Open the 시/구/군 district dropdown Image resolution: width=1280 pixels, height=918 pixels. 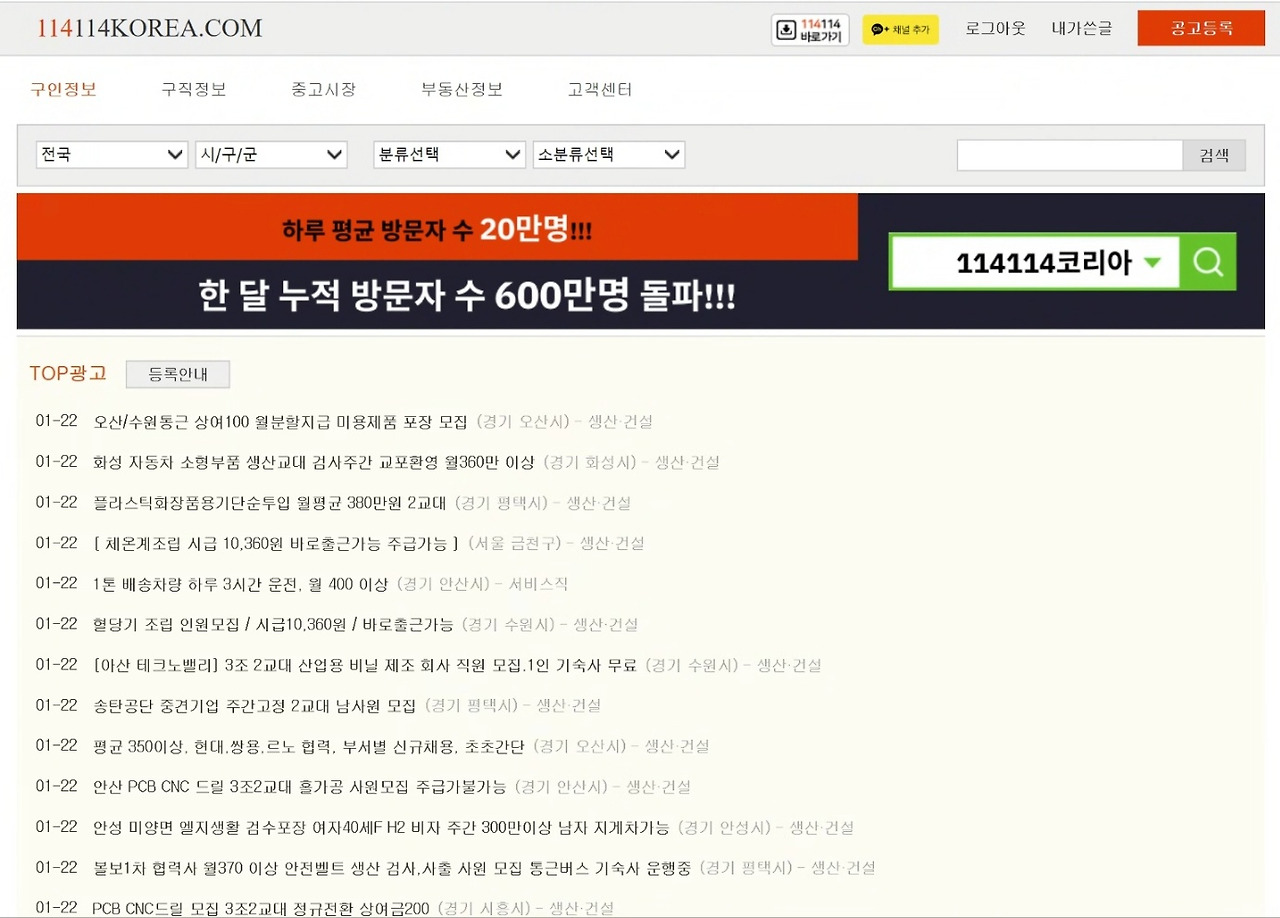click(271, 154)
